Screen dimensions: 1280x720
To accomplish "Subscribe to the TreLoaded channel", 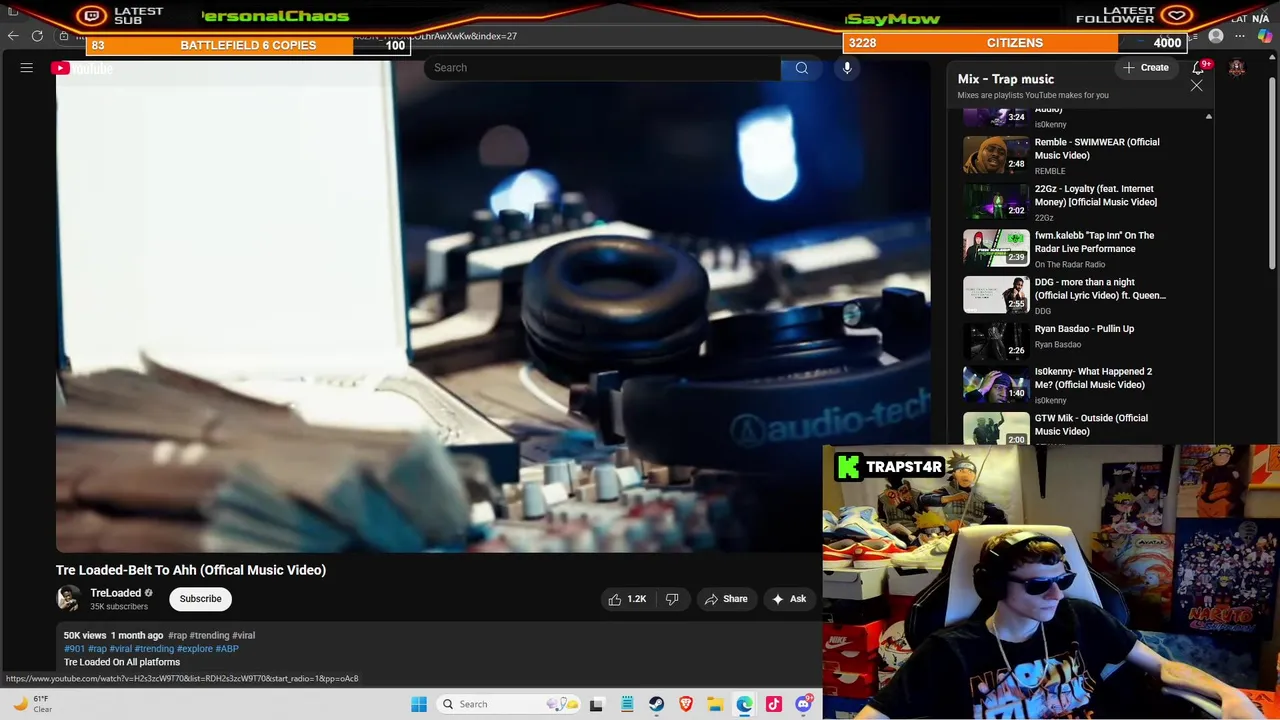I will pos(200,599).
